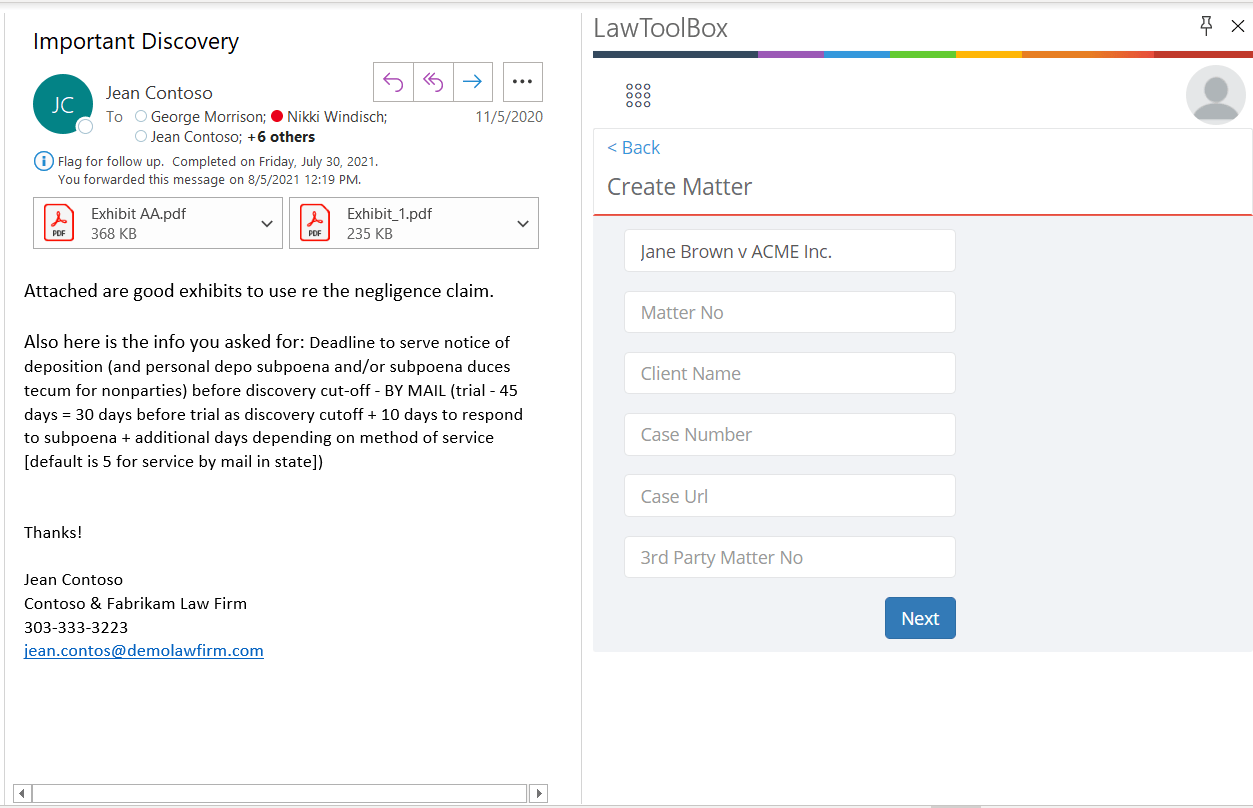Pin the LawToolBox pane open
Viewport: 1253px width, 808px height.
1206,26
